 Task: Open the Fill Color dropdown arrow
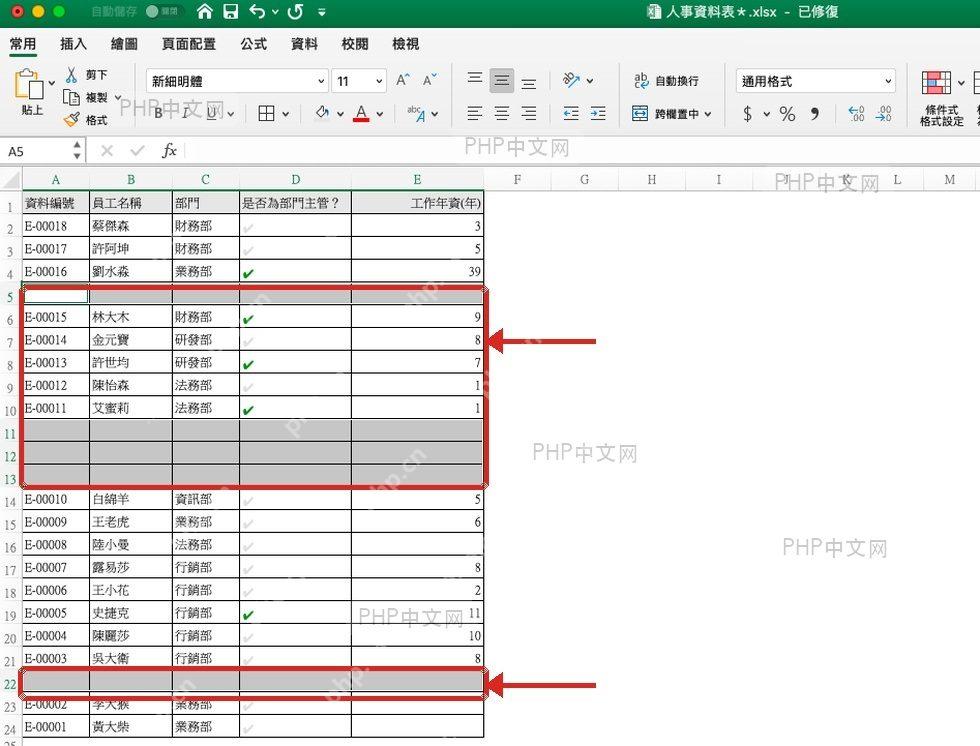pyautogui.click(x=341, y=114)
